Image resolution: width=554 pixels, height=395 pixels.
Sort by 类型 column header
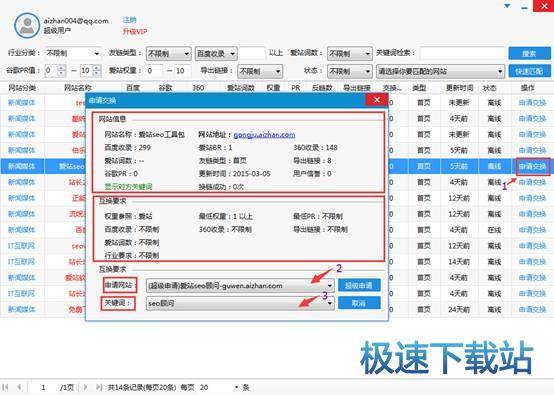pyautogui.click(x=419, y=88)
